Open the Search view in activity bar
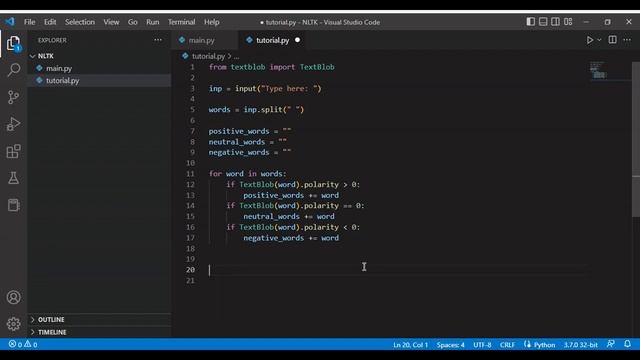Screen dimensions: 640x360 13,70
